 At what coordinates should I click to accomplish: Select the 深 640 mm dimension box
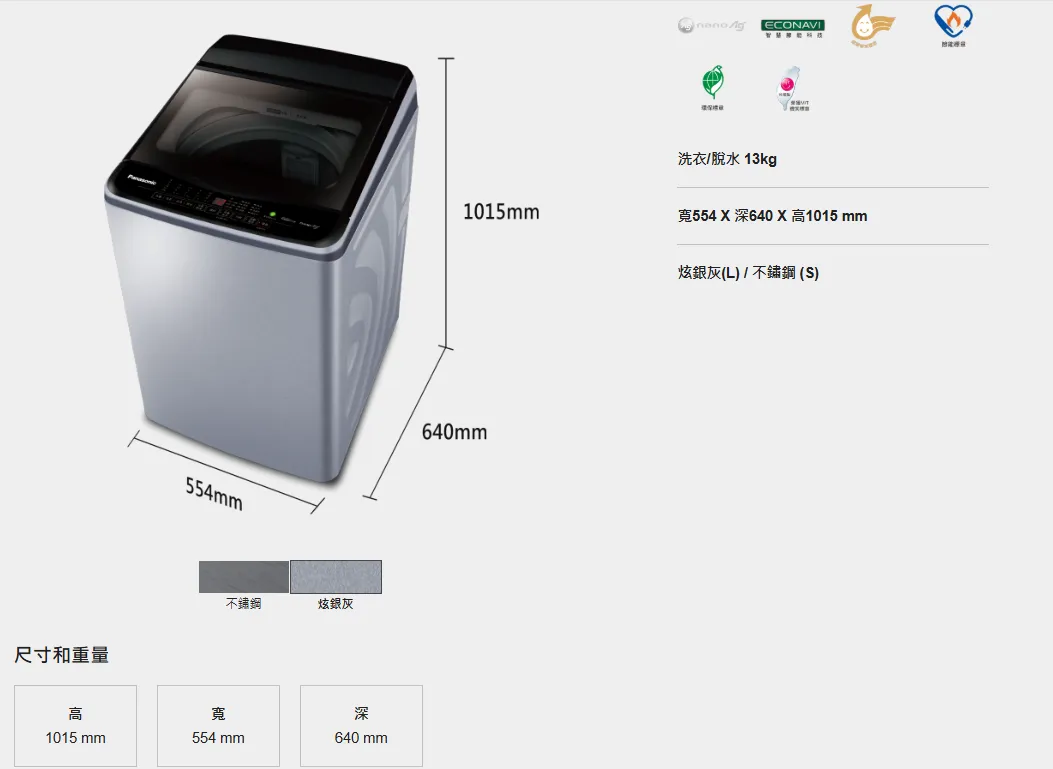click(361, 725)
